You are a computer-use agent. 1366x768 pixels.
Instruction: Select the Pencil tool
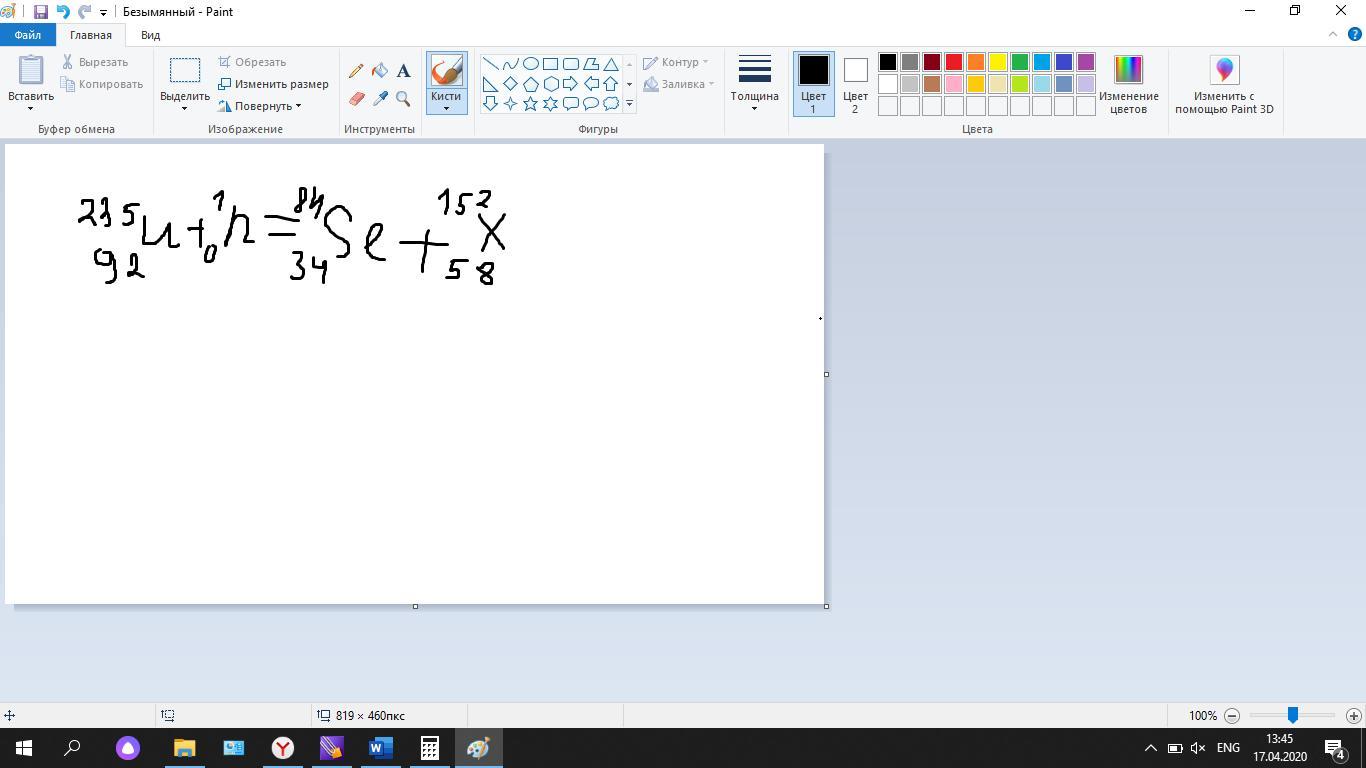click(356, 71)
